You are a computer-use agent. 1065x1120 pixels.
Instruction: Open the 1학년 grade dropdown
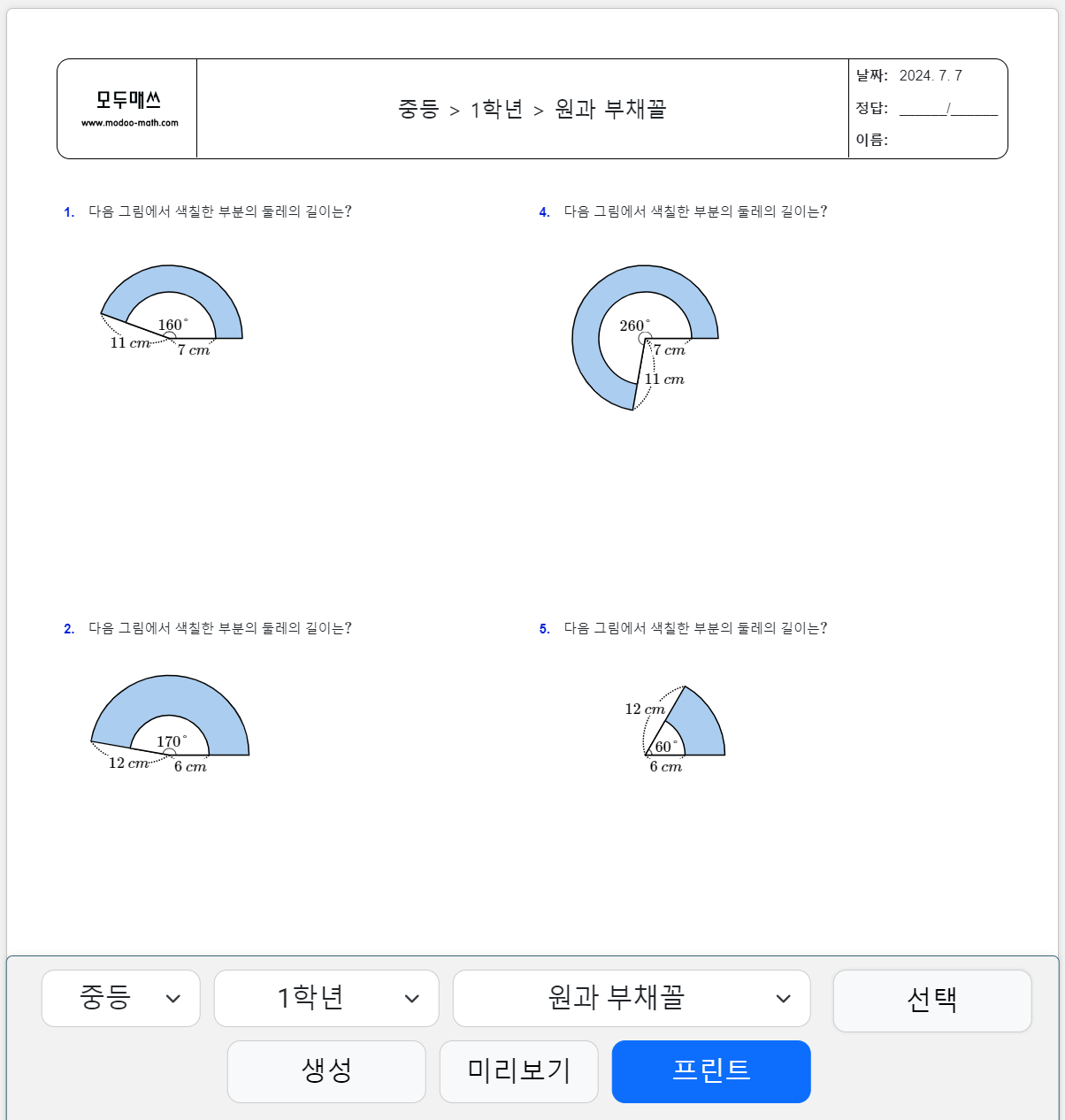326,998
